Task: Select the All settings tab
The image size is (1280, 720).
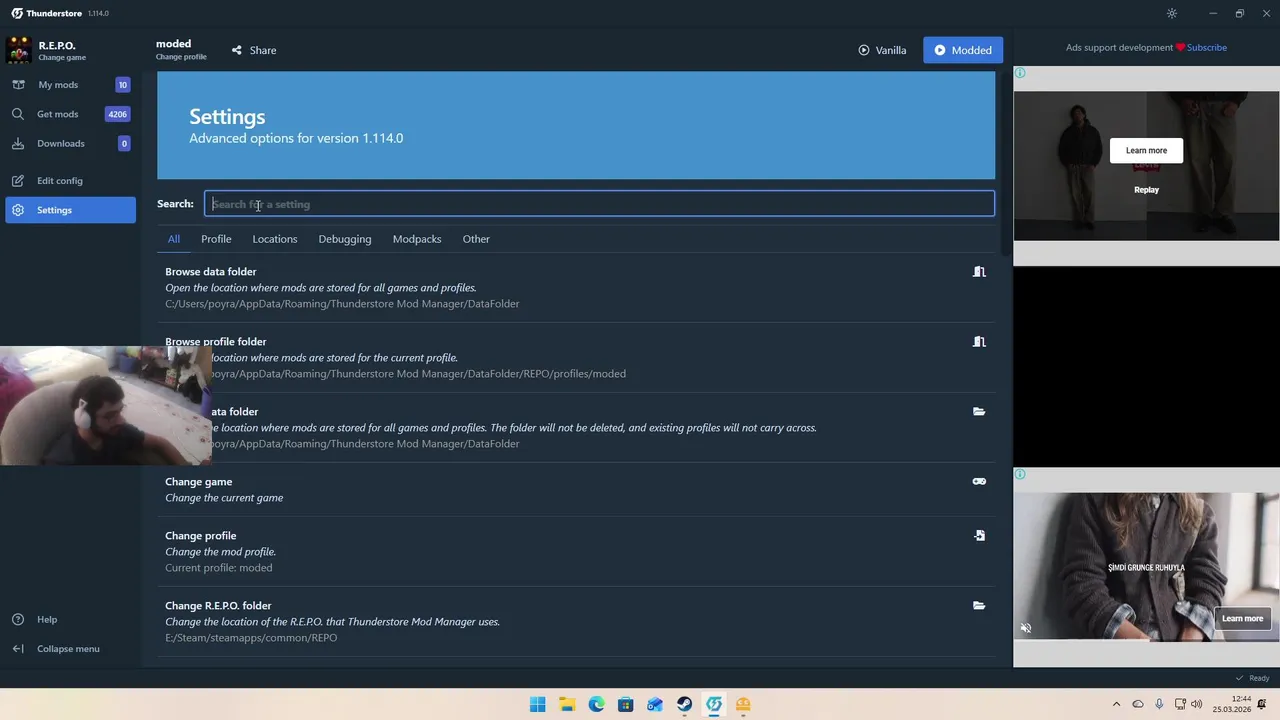Action: (174, 239)
